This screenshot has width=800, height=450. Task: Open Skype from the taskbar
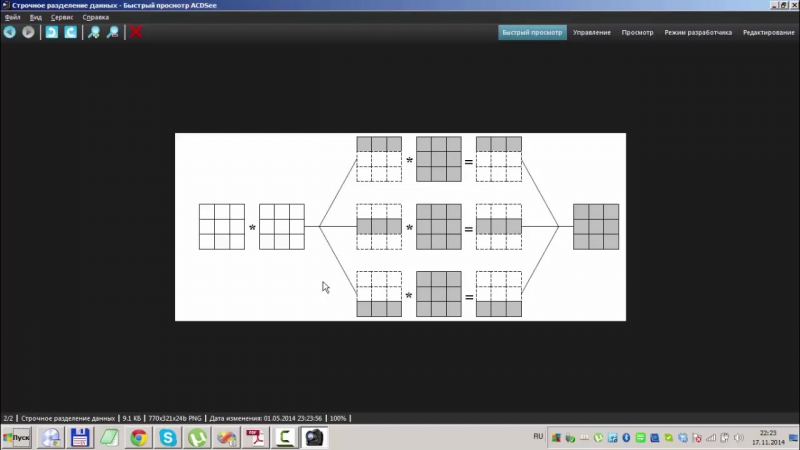coord(168,438)
